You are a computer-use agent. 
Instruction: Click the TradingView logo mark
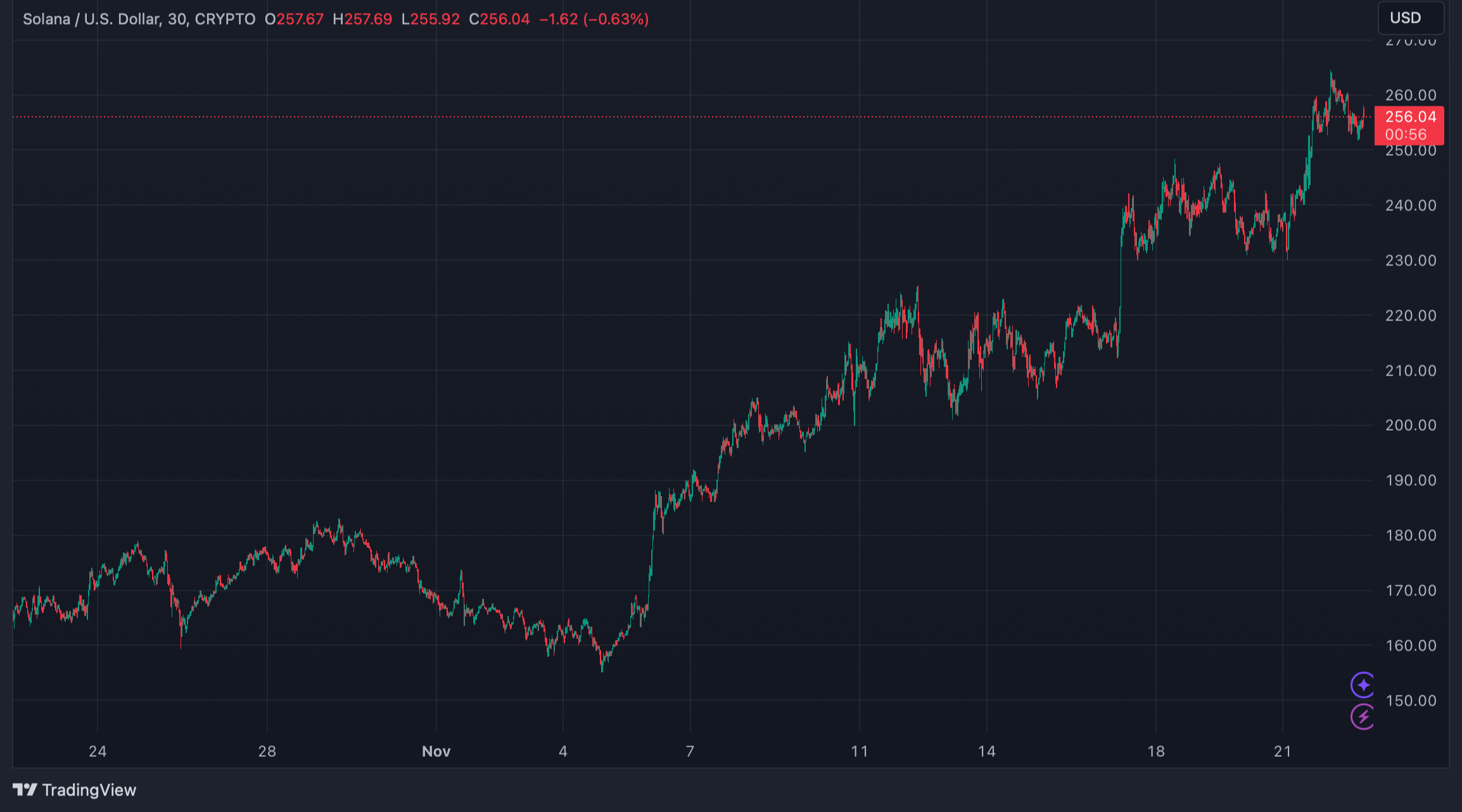click(x=25, y=790)
